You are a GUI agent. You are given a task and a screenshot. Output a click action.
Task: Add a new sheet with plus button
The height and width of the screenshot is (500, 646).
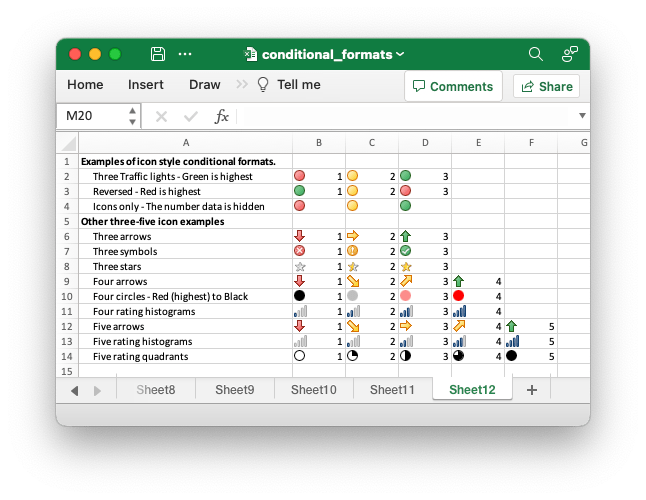coord(532,390)
